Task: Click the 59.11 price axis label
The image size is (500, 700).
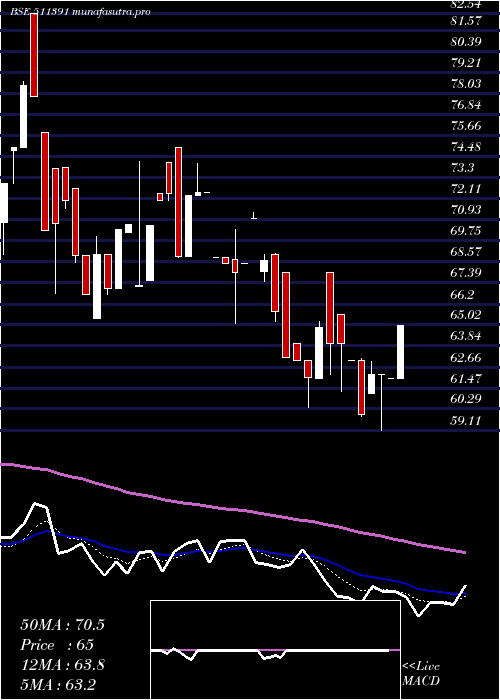Action: click(467, 421)
